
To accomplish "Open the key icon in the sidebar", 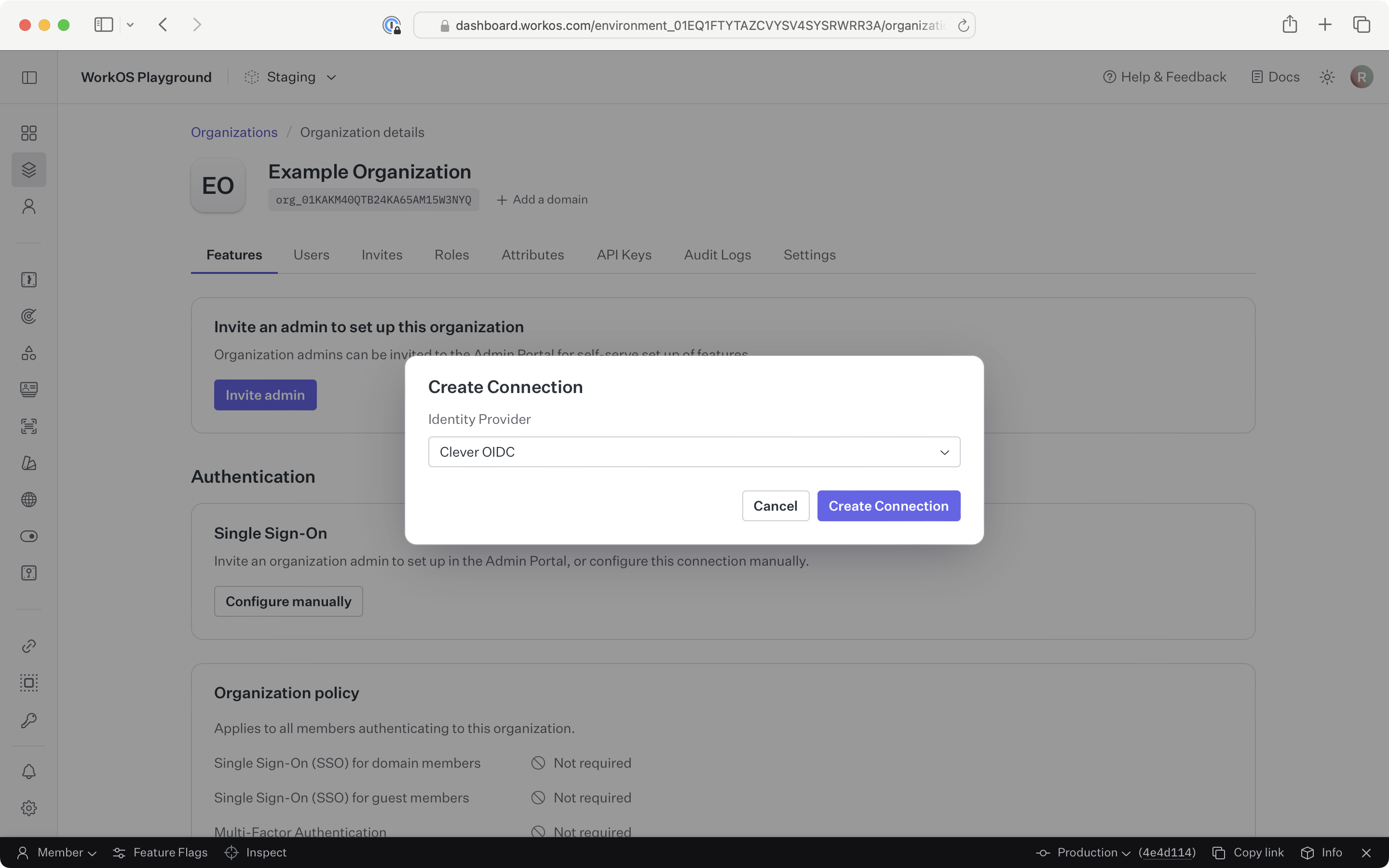I will 29,720.
